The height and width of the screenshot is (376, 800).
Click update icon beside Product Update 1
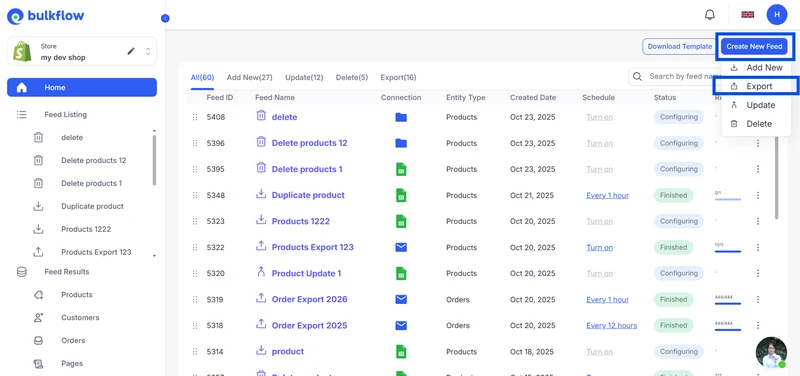tap(261, 272)
